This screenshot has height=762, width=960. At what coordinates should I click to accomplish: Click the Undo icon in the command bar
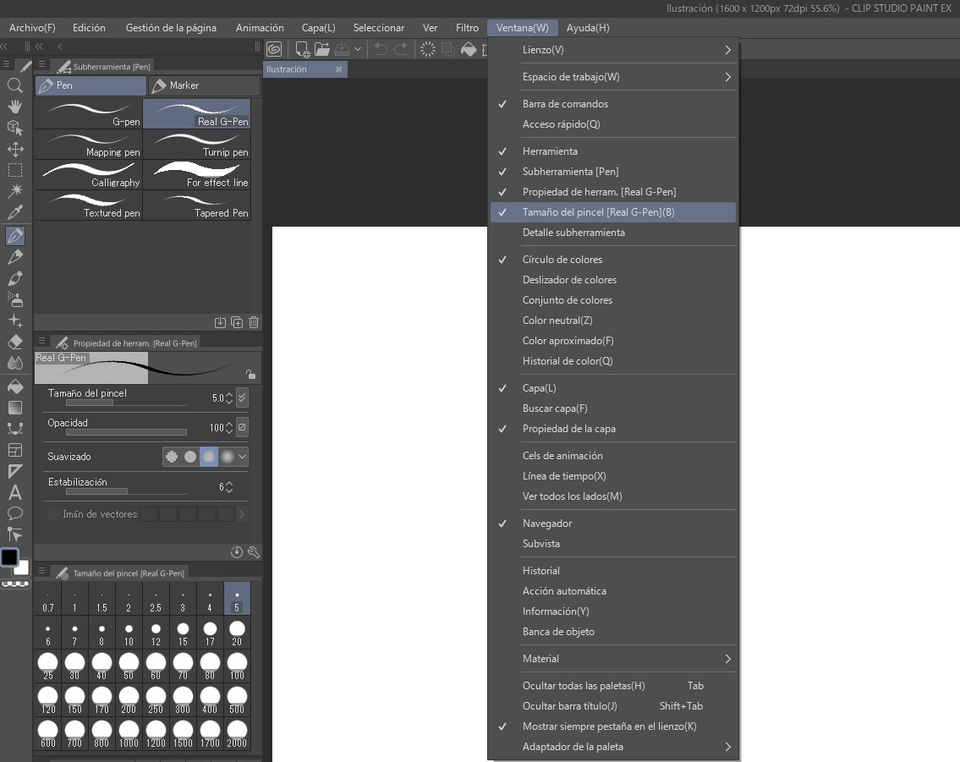380,48
